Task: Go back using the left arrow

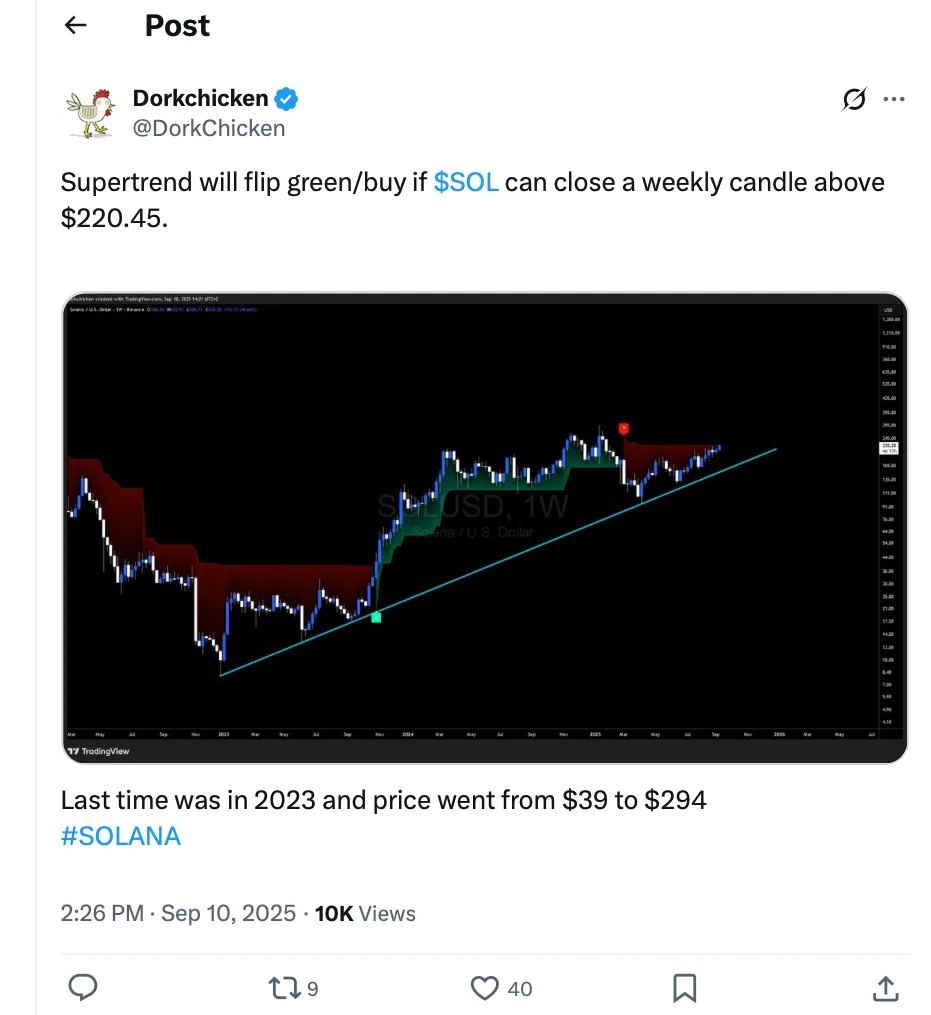Action: 76,26
